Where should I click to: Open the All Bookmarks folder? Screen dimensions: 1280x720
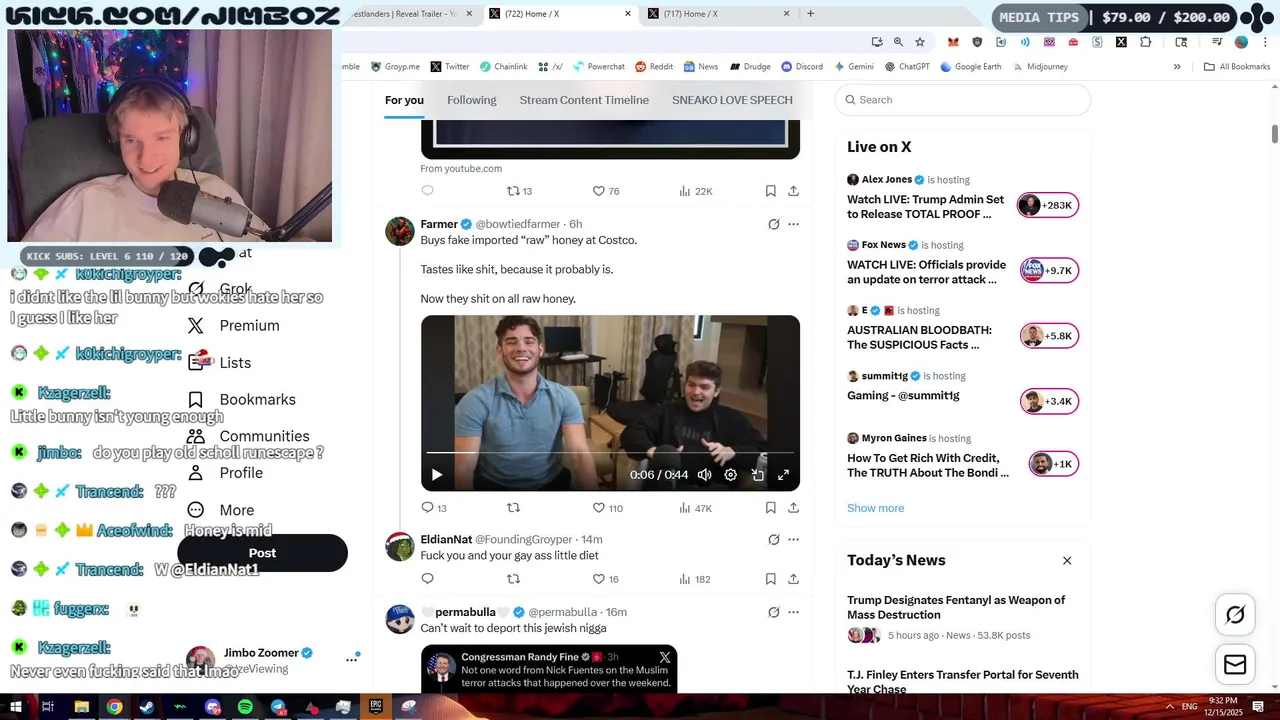(1237, 67)
